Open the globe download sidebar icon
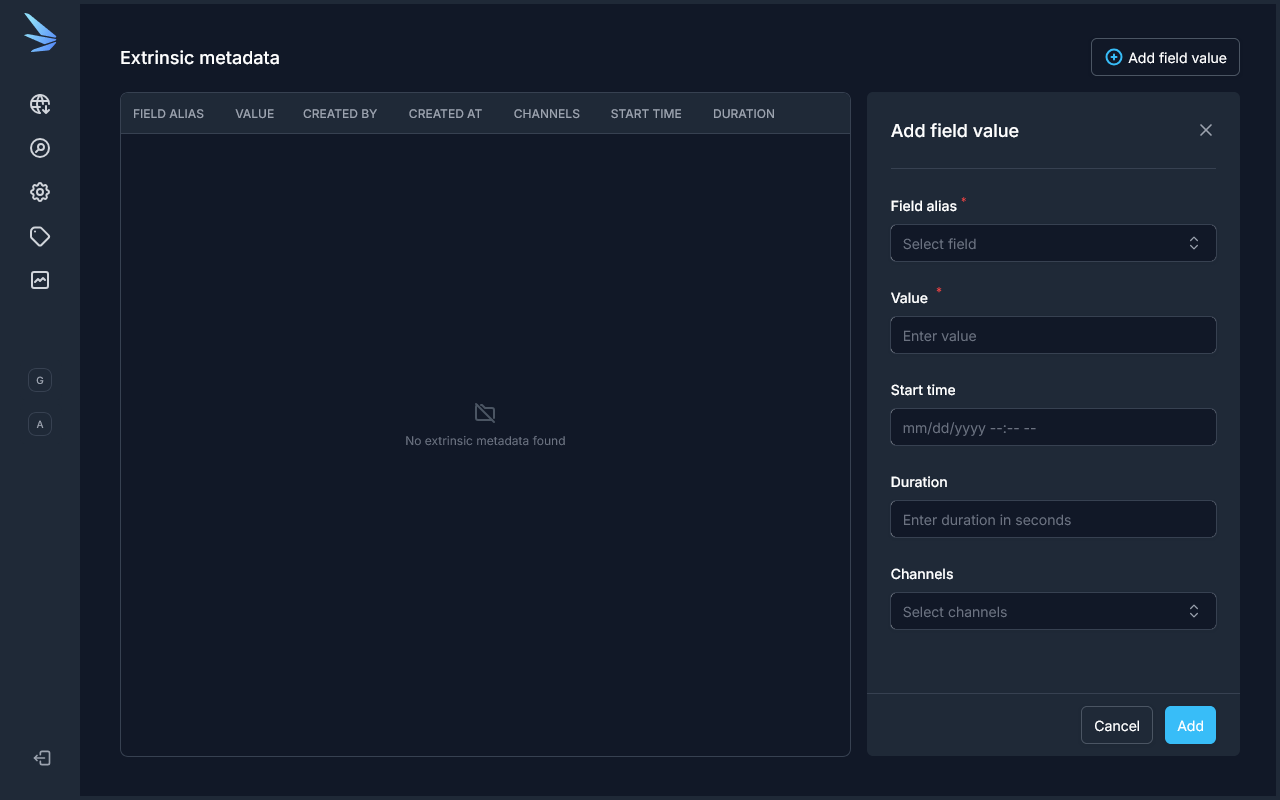The image size is (1280, 800). 40,104
